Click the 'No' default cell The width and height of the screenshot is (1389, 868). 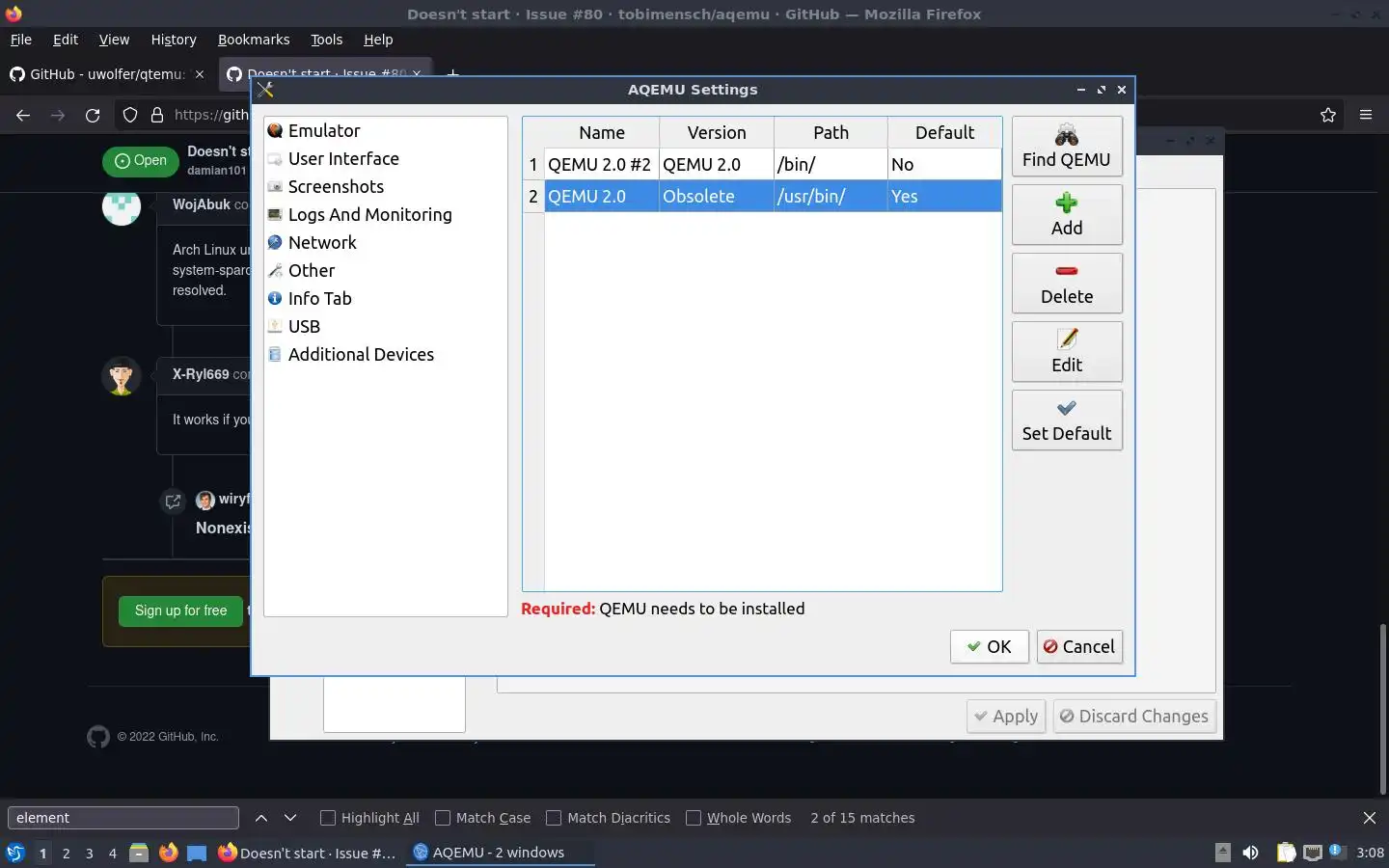[x=944, y=165]
